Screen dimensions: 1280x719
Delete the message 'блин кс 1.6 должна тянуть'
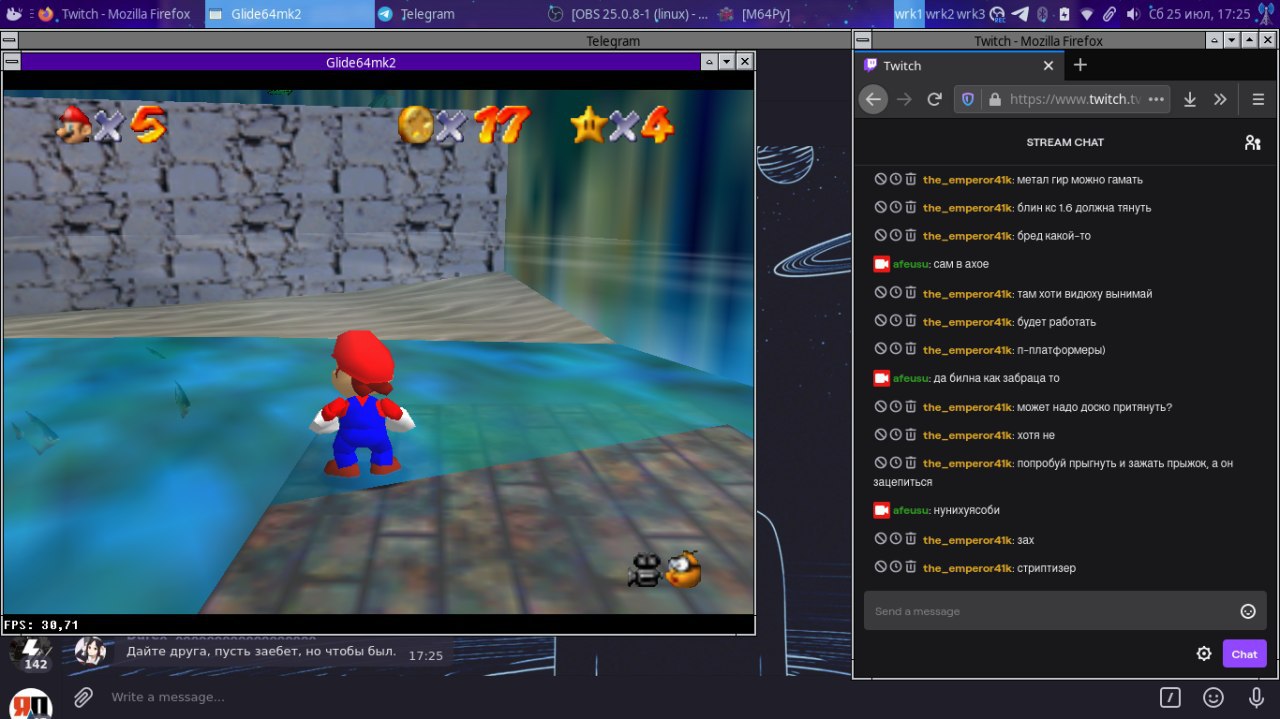coord(910,207)
